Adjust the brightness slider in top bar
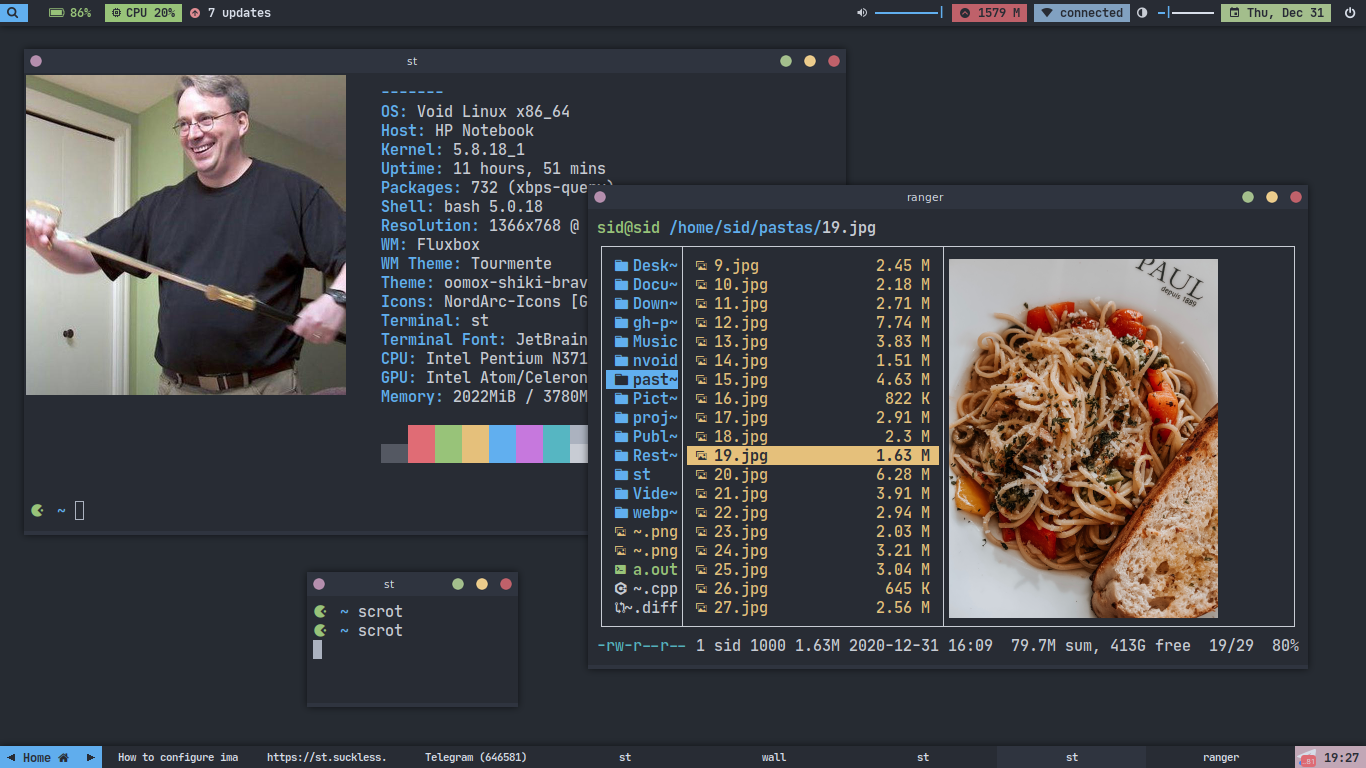The image size is (1366, 768). pos(1186,13)
